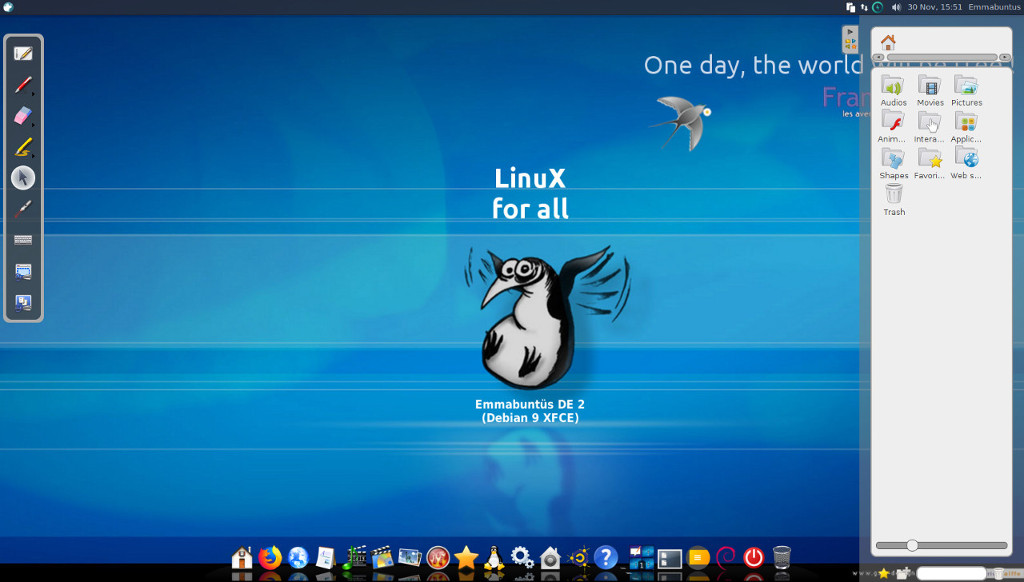This screenshot has height=582, width=1024.
Task: Click the window panel layout icon in dock
Action: tap(669, 558)
